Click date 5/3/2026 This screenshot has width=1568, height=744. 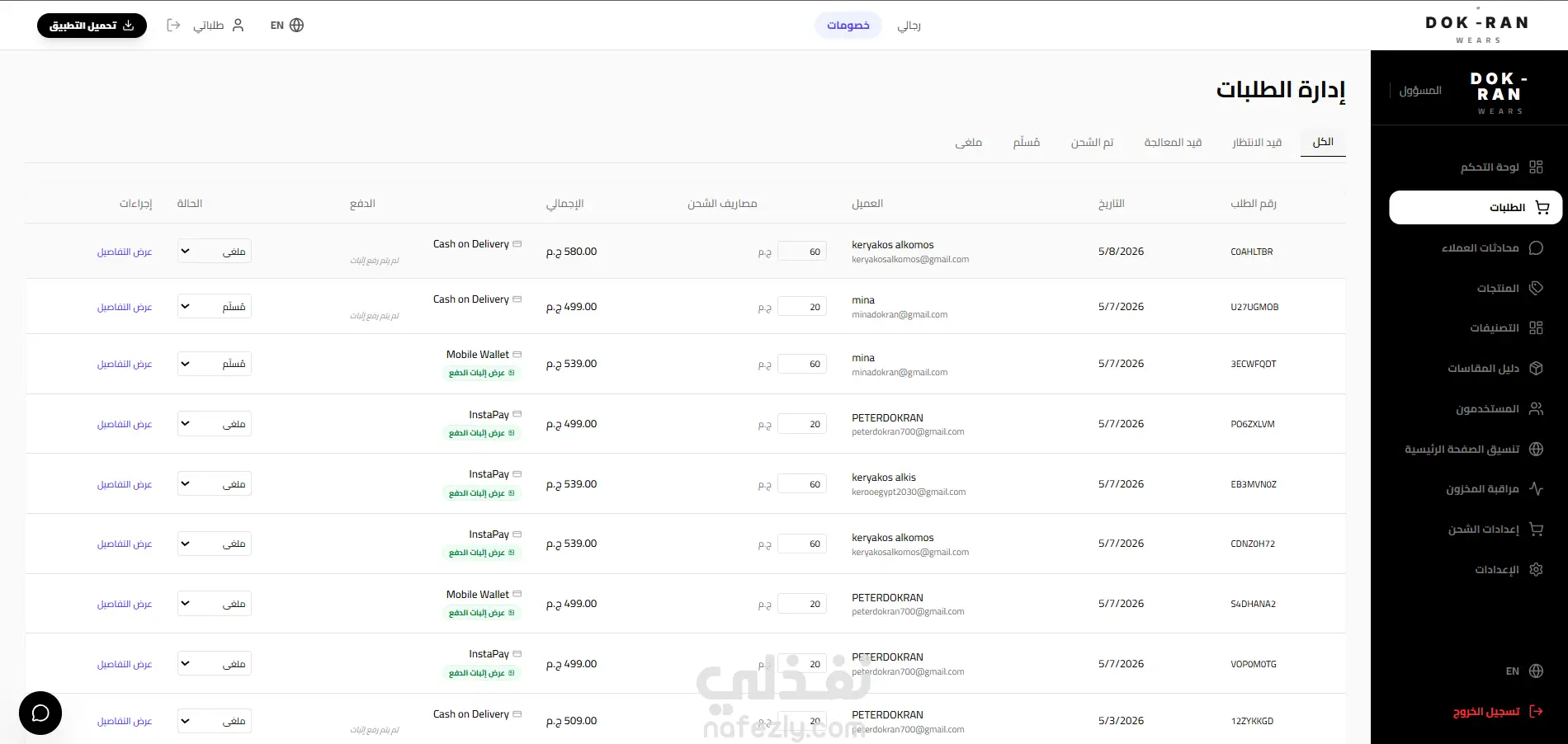[x=1121, y=721]
